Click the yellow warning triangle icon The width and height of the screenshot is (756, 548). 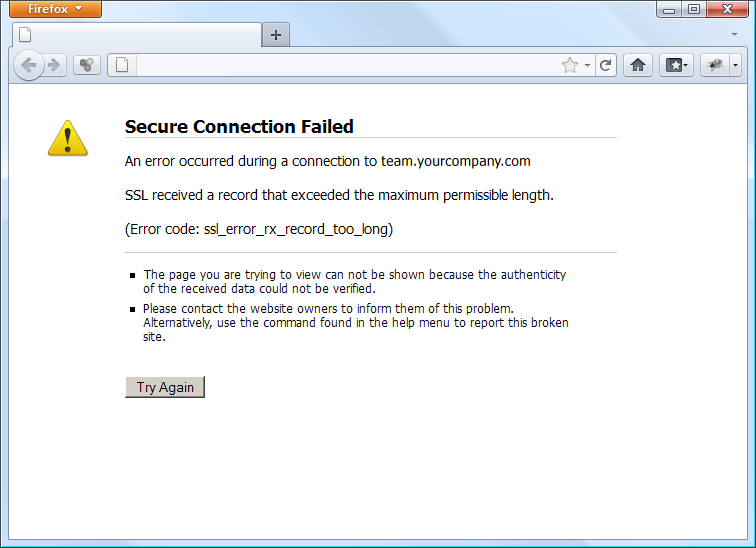tap(68, 138)
